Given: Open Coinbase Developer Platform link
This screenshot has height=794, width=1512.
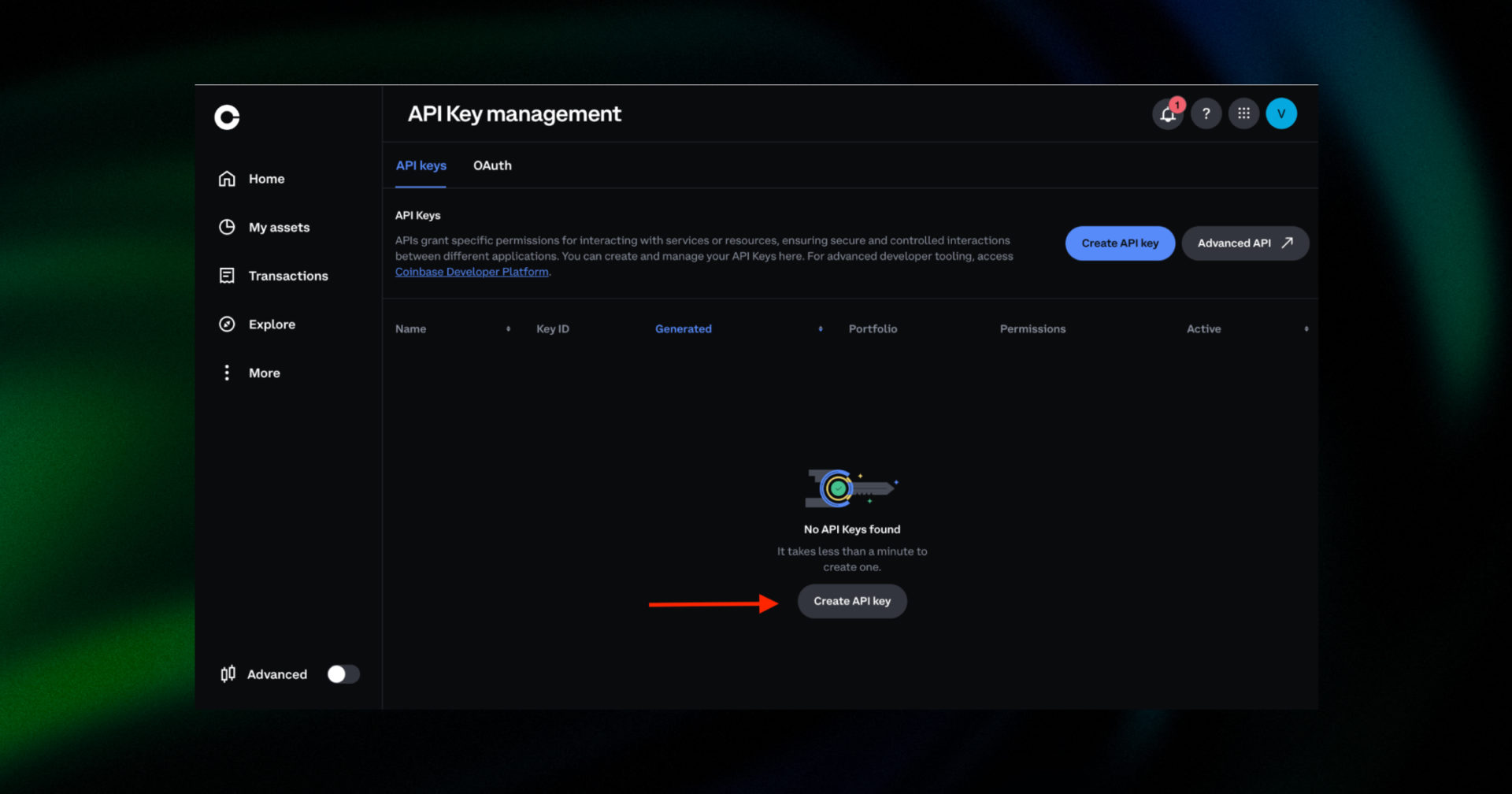Looking at the screenshot, I should point(472,271).
